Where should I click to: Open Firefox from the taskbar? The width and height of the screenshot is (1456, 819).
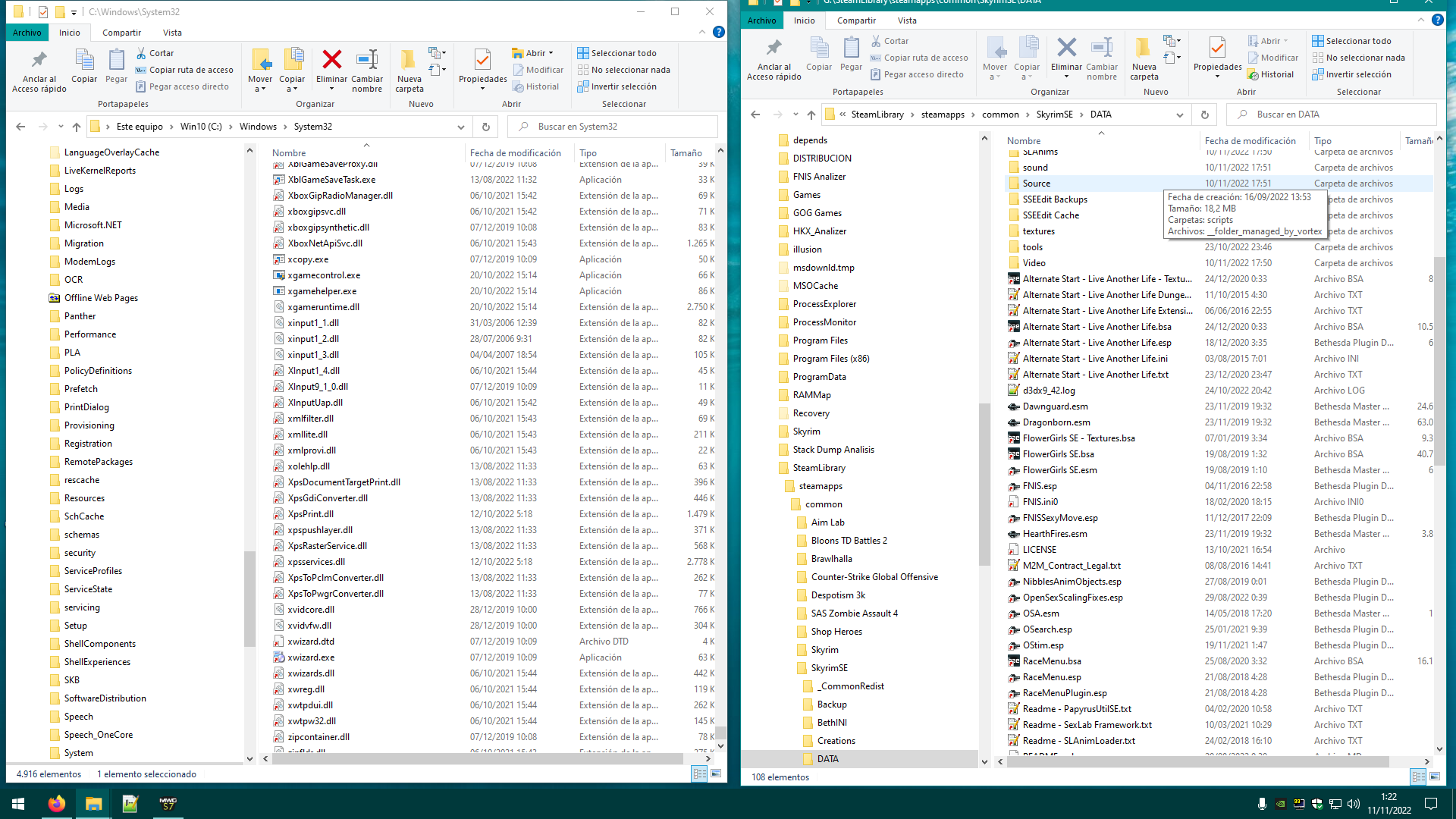coord(57,804)
